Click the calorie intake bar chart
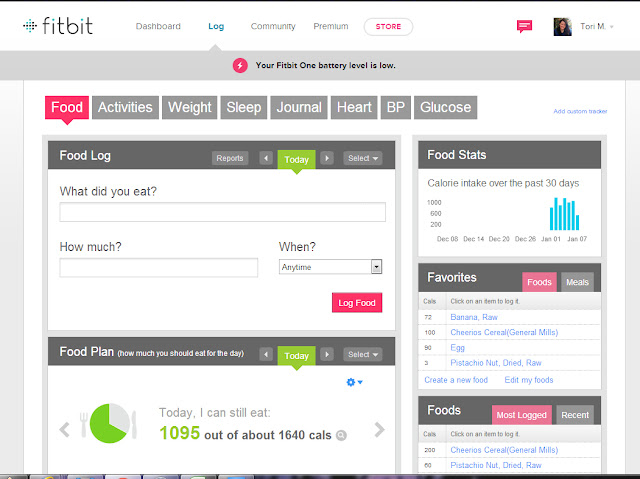 tap(564, 214)
